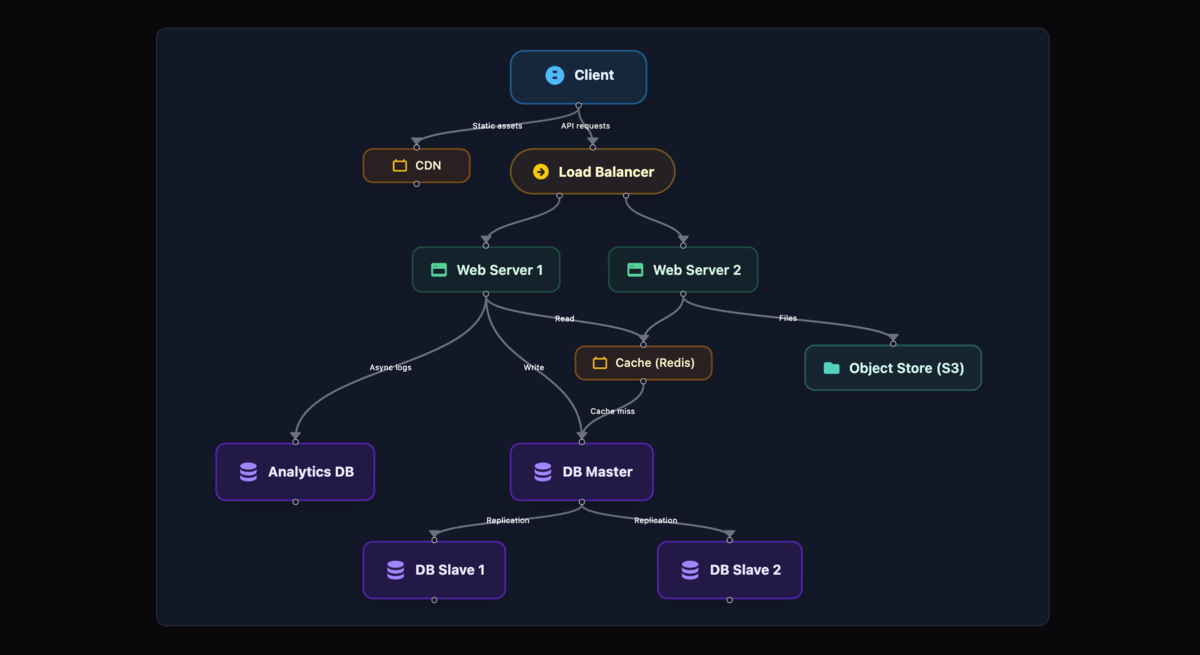This screenshot has width=1200, height=655.
Task: Click the 'Cache miss' edge label
Action: tap(611, 410)
